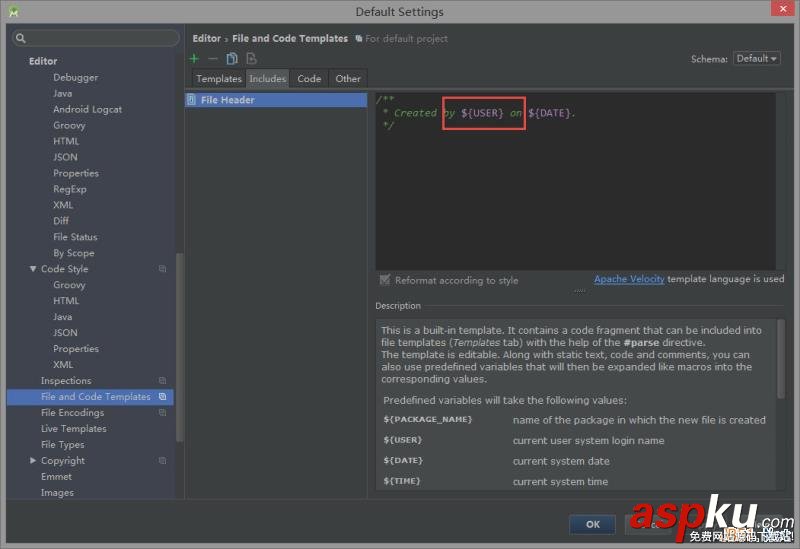Switch to the Includes tab

click(x=267, y=79)
